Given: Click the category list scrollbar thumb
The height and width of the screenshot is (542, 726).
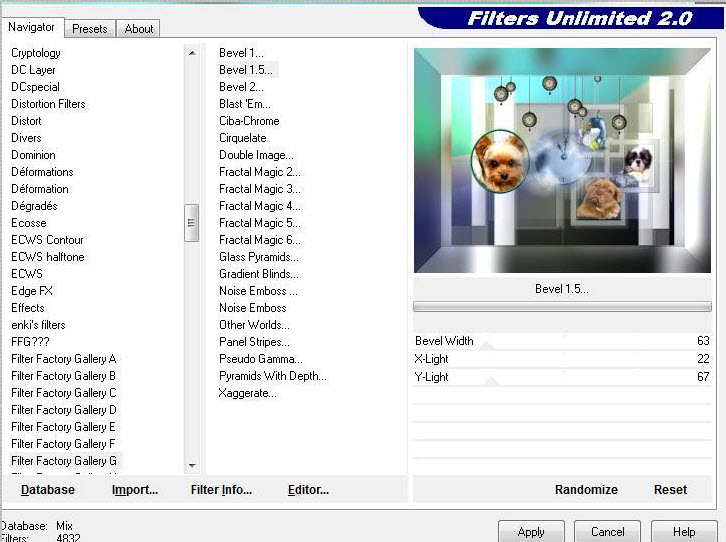Looking at the screenshot, I should coord(191,223).
